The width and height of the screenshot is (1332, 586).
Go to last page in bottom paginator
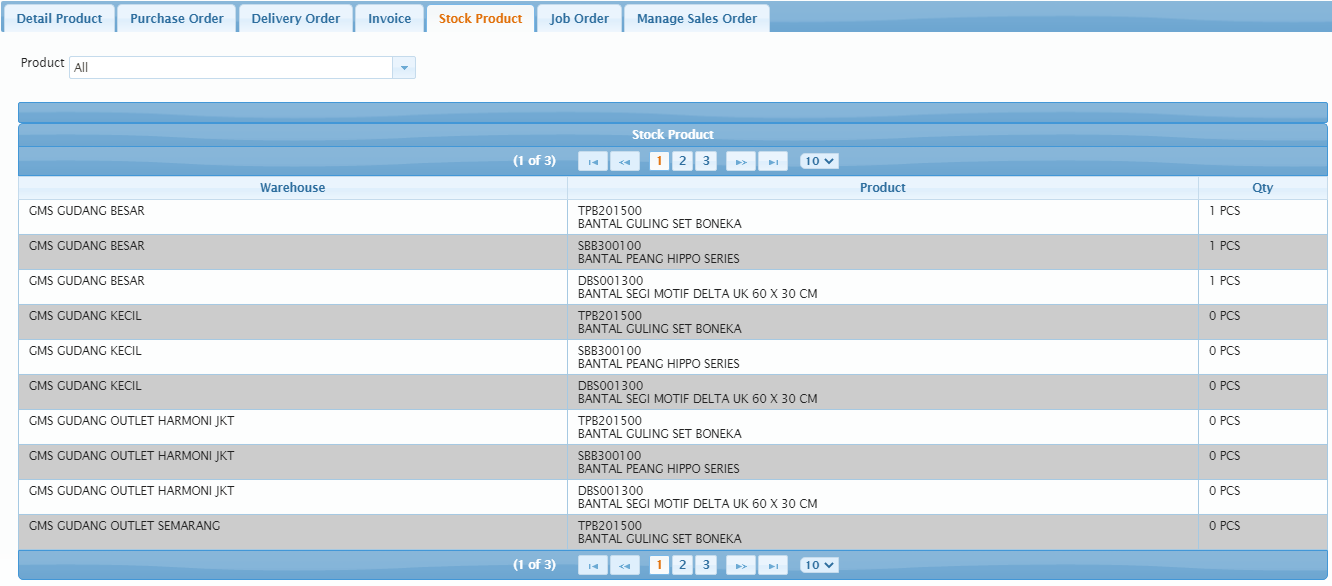click(773, 565)
